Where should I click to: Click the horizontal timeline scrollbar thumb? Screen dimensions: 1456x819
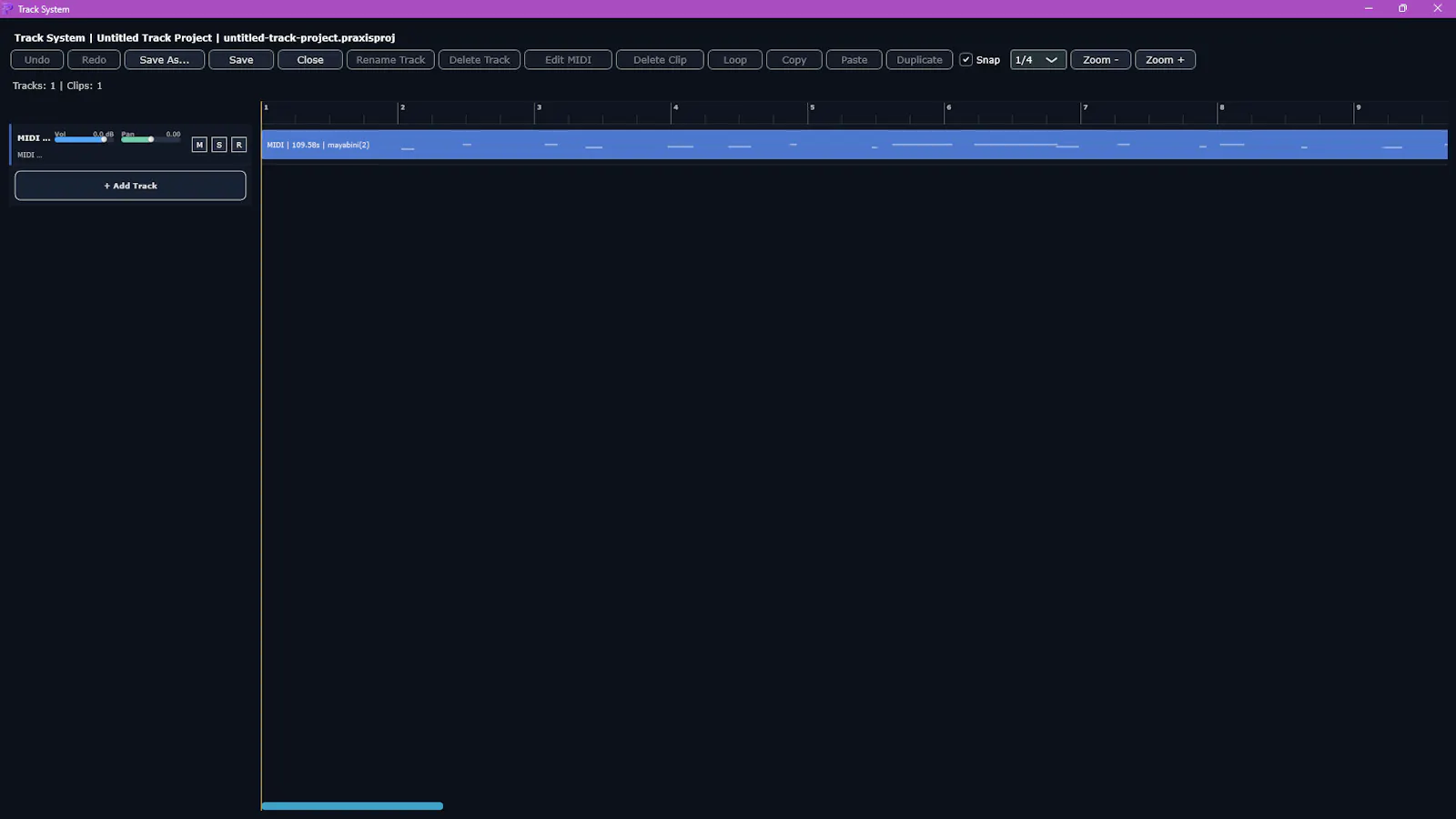pyautogui.click(x=352, y=806)
